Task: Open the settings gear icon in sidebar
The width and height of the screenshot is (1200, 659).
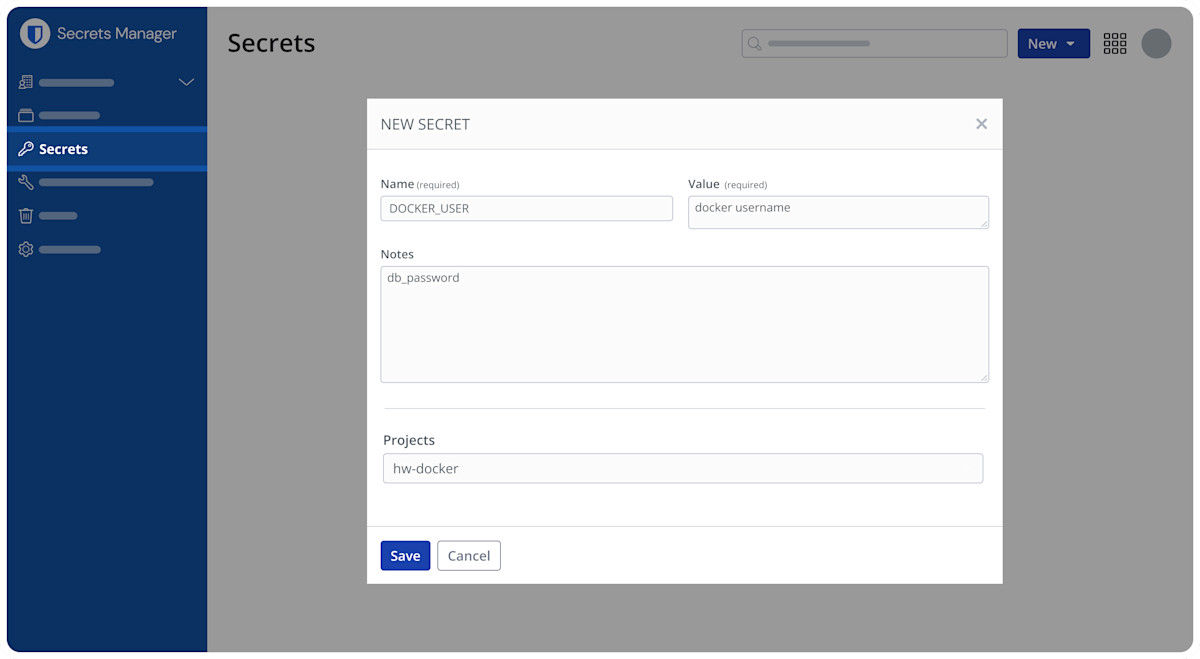Action: click(26, 249)
